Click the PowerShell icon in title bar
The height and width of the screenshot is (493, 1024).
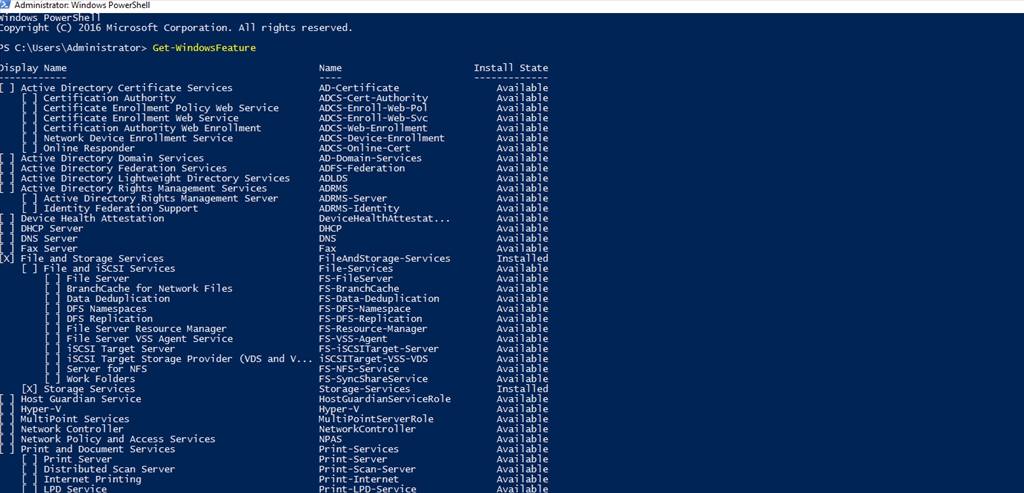(x=5, y=5)
